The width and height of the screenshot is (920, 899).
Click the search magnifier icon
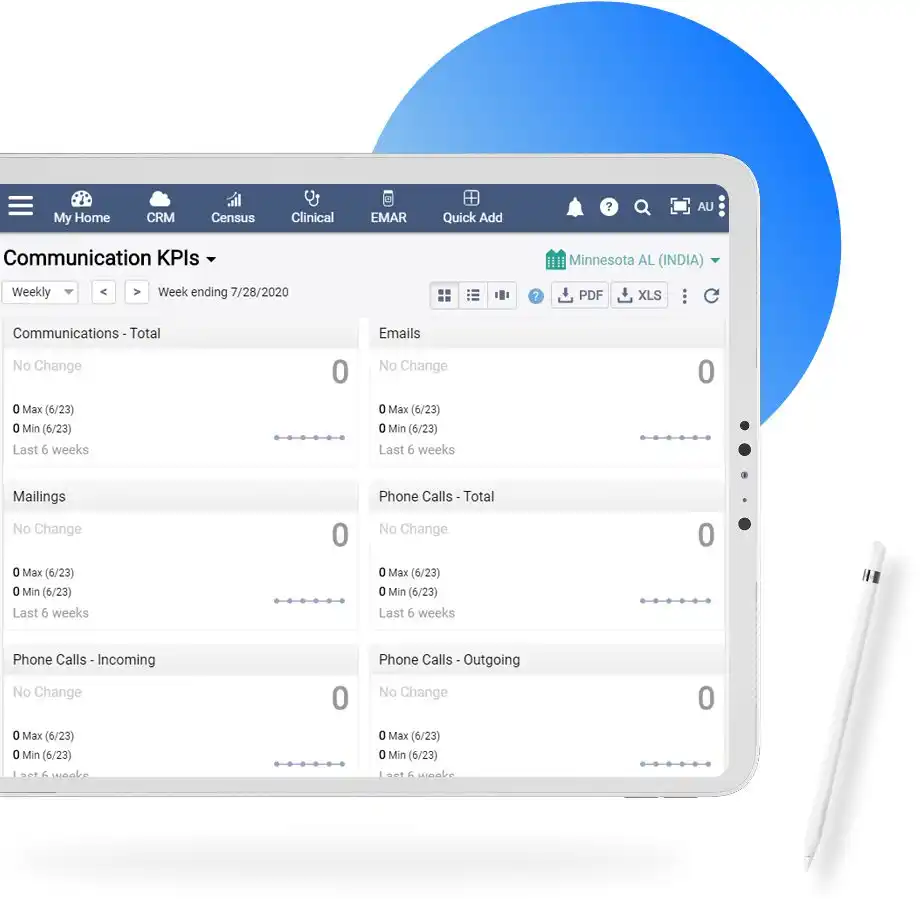tap(642, 207)
